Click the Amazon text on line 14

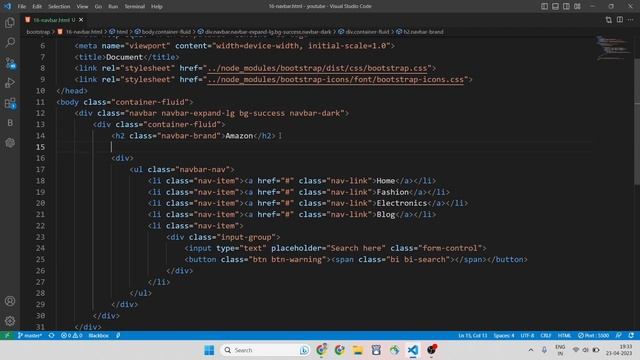[x=239, y=136]
